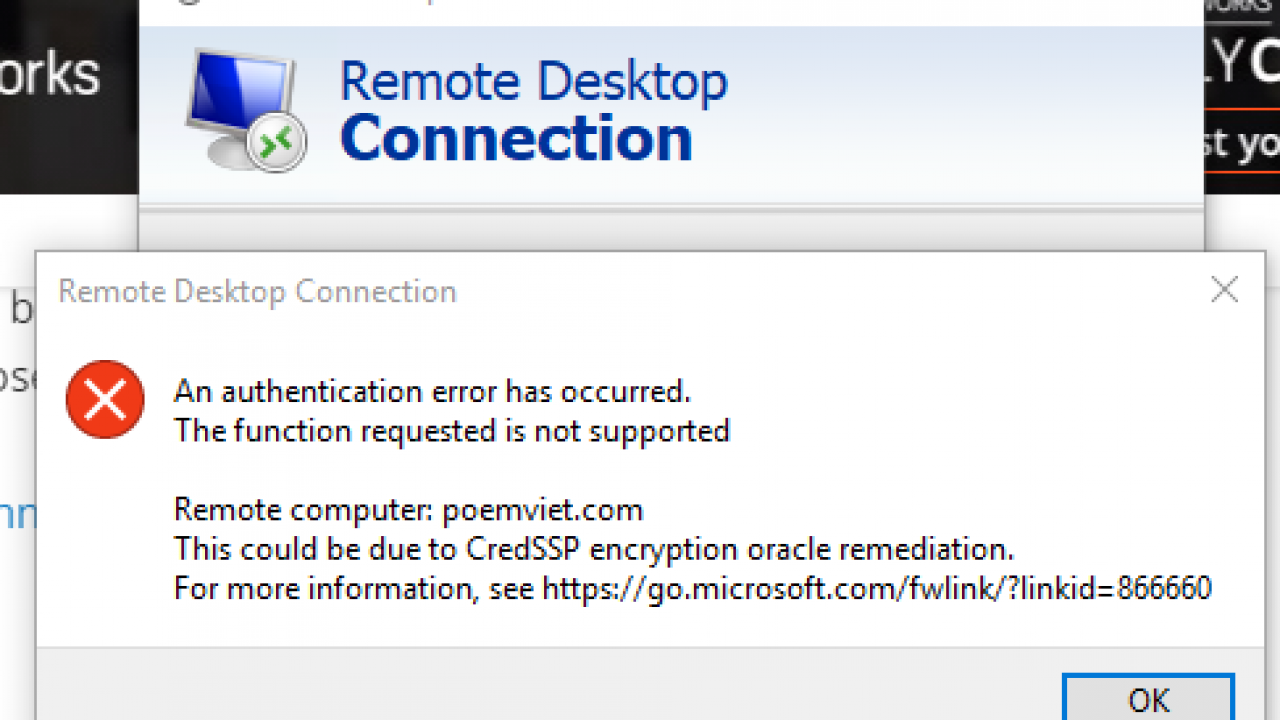This screenshot has width=1280, height=720.
Task: Click the green arrows badge on the monitor icon
Action: point(275,145)
